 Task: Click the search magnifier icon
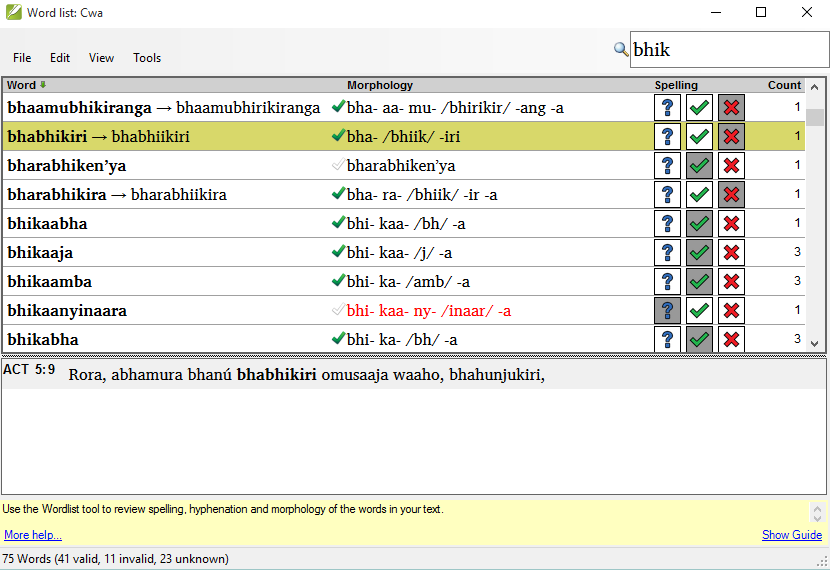(621, 49)
